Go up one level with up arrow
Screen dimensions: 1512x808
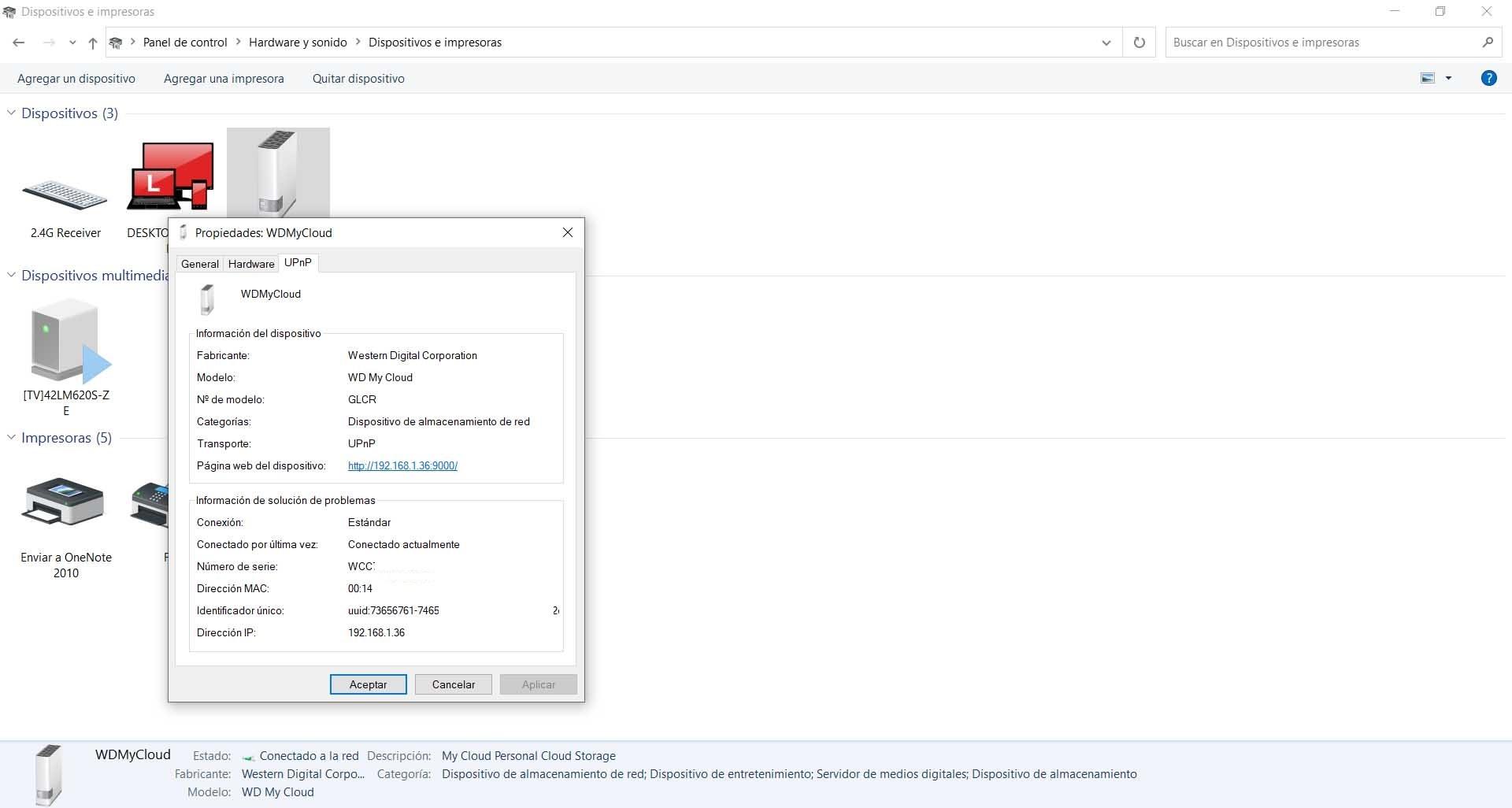click(93, 43)
